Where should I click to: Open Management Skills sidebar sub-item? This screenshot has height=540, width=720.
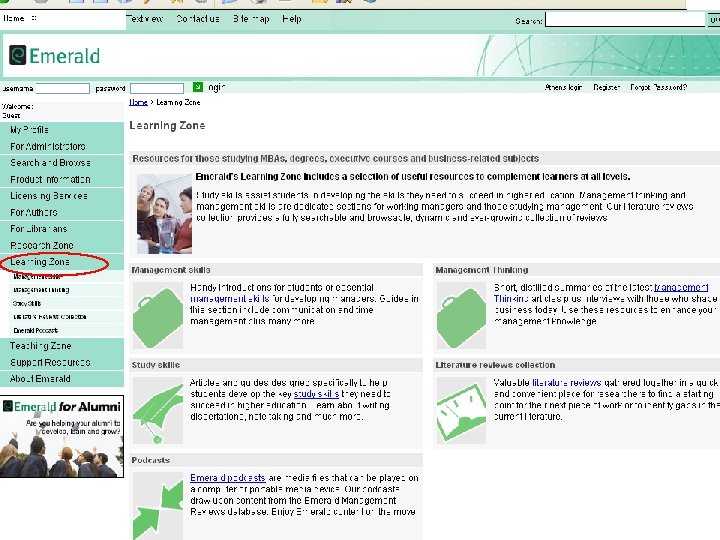[x=66, y=276]
